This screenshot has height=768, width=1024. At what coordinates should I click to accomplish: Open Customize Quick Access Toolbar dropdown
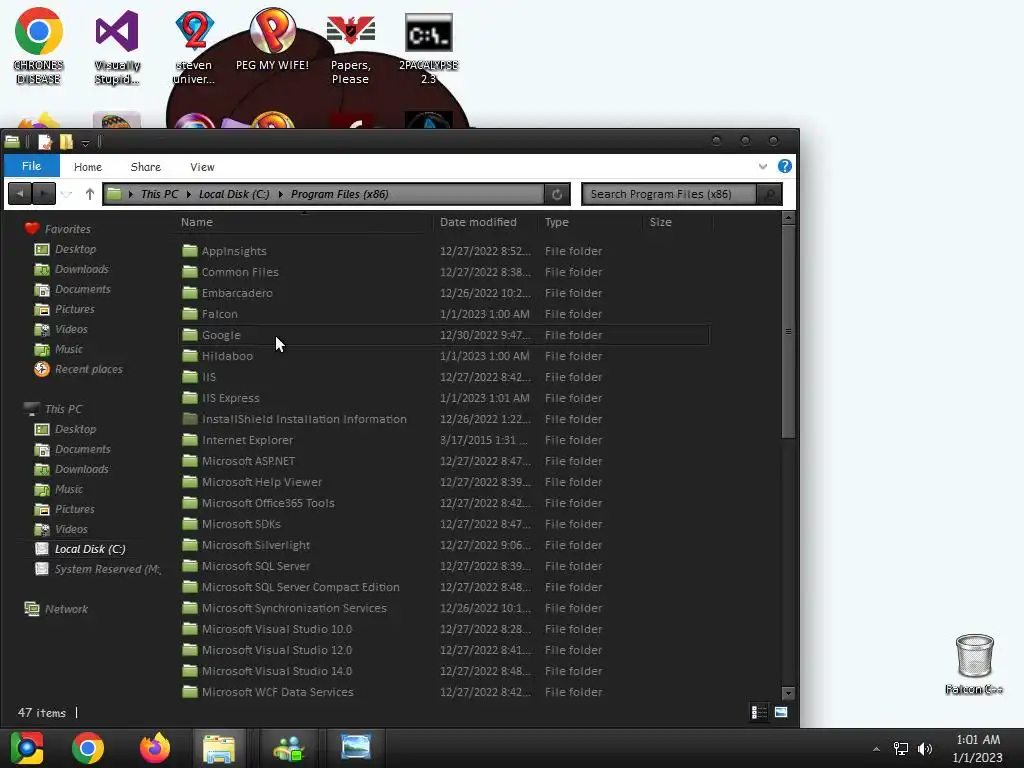pos(85,142)
